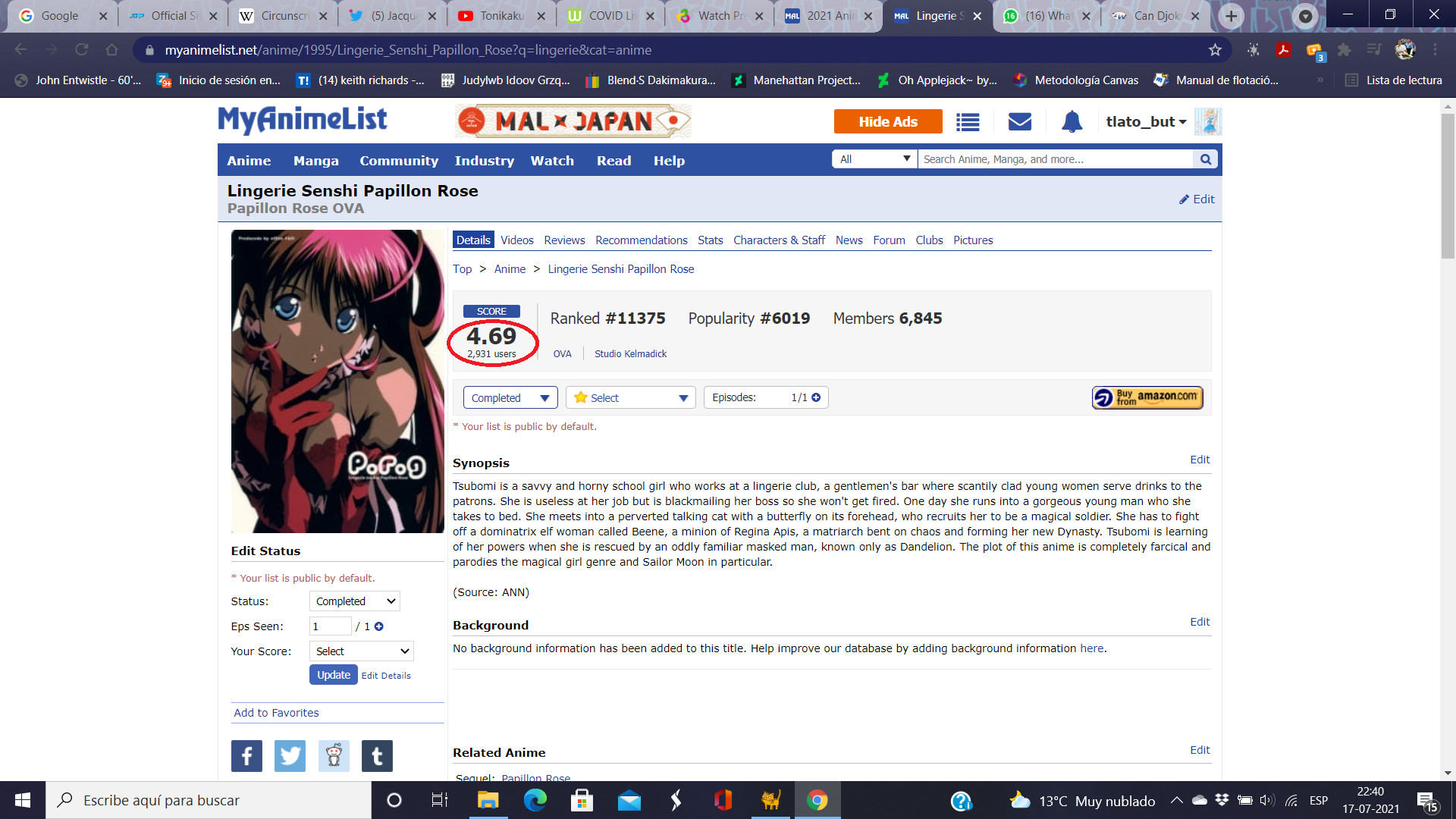Share on Tumblr icon

pyautogui.click(x=377, y=756)
